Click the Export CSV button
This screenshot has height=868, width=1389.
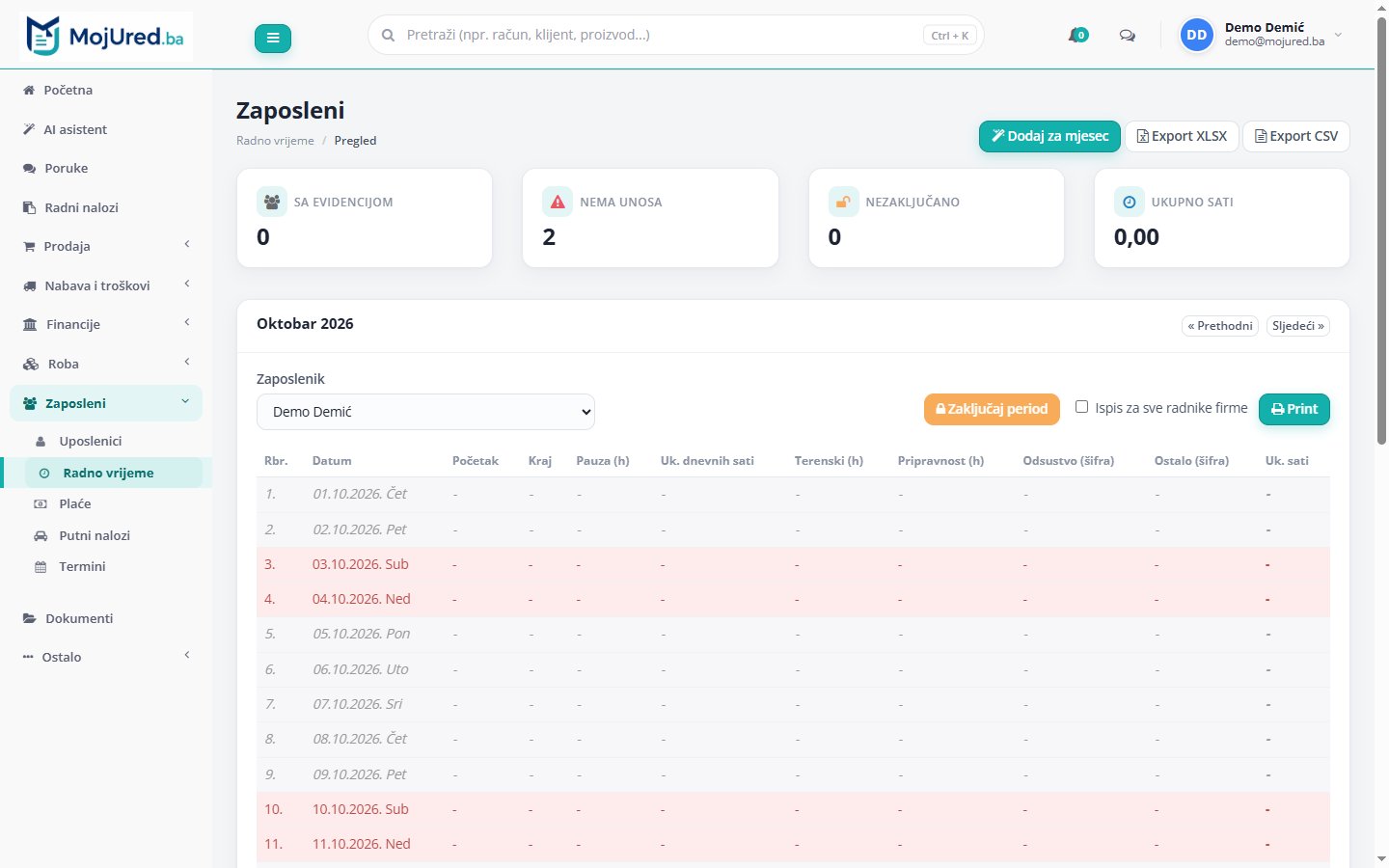1295,136
